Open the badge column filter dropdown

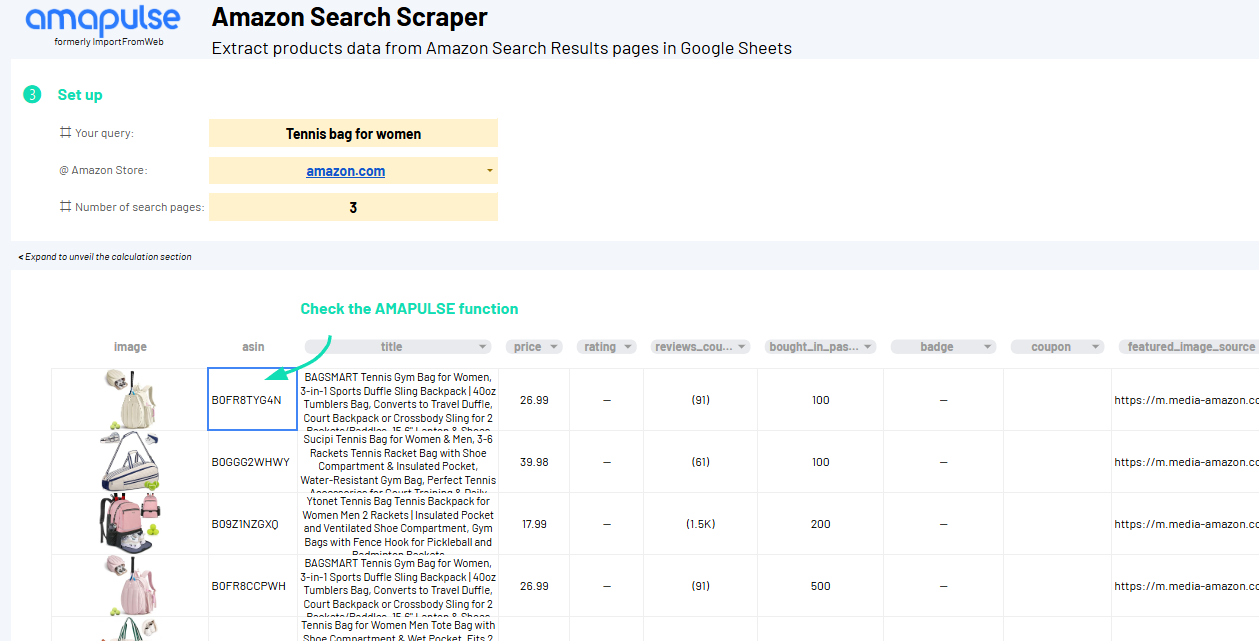[988, 347]
